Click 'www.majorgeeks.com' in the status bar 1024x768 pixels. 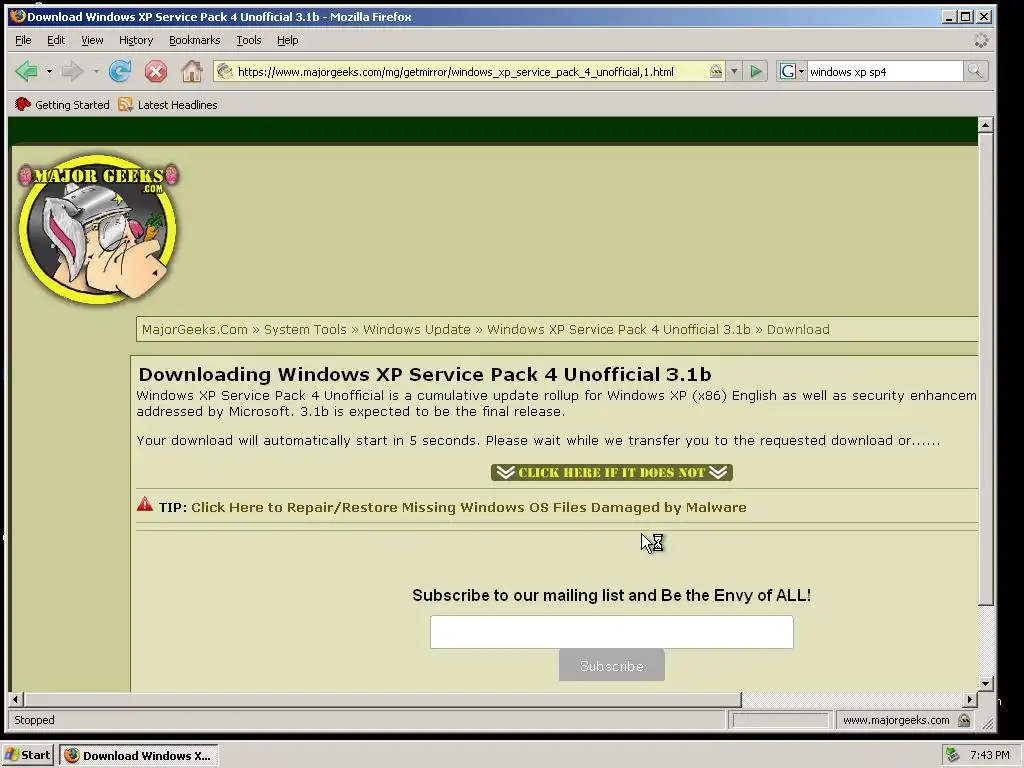coord(896,720)
